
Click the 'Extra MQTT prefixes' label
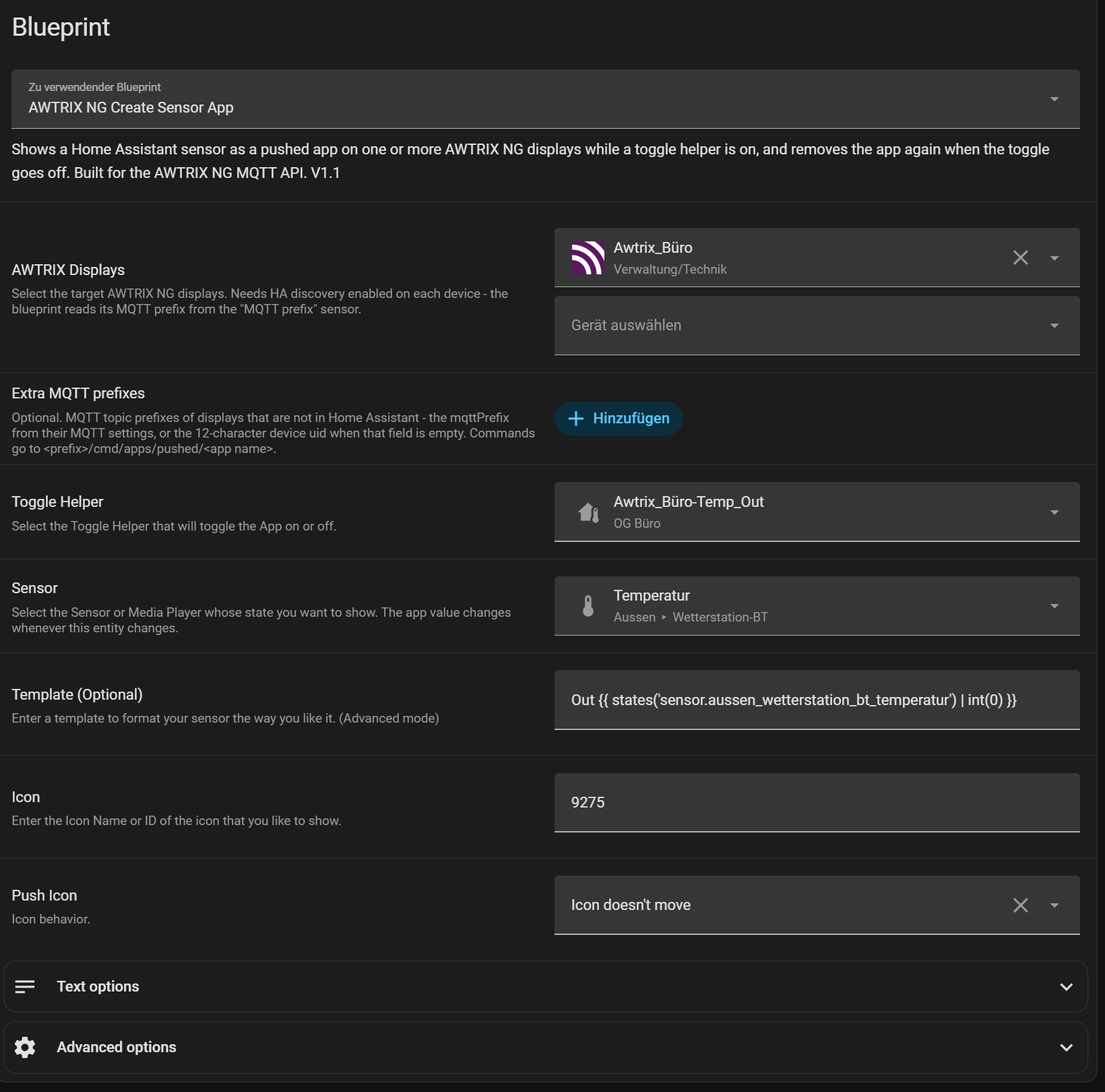click(x=78, y=393)
